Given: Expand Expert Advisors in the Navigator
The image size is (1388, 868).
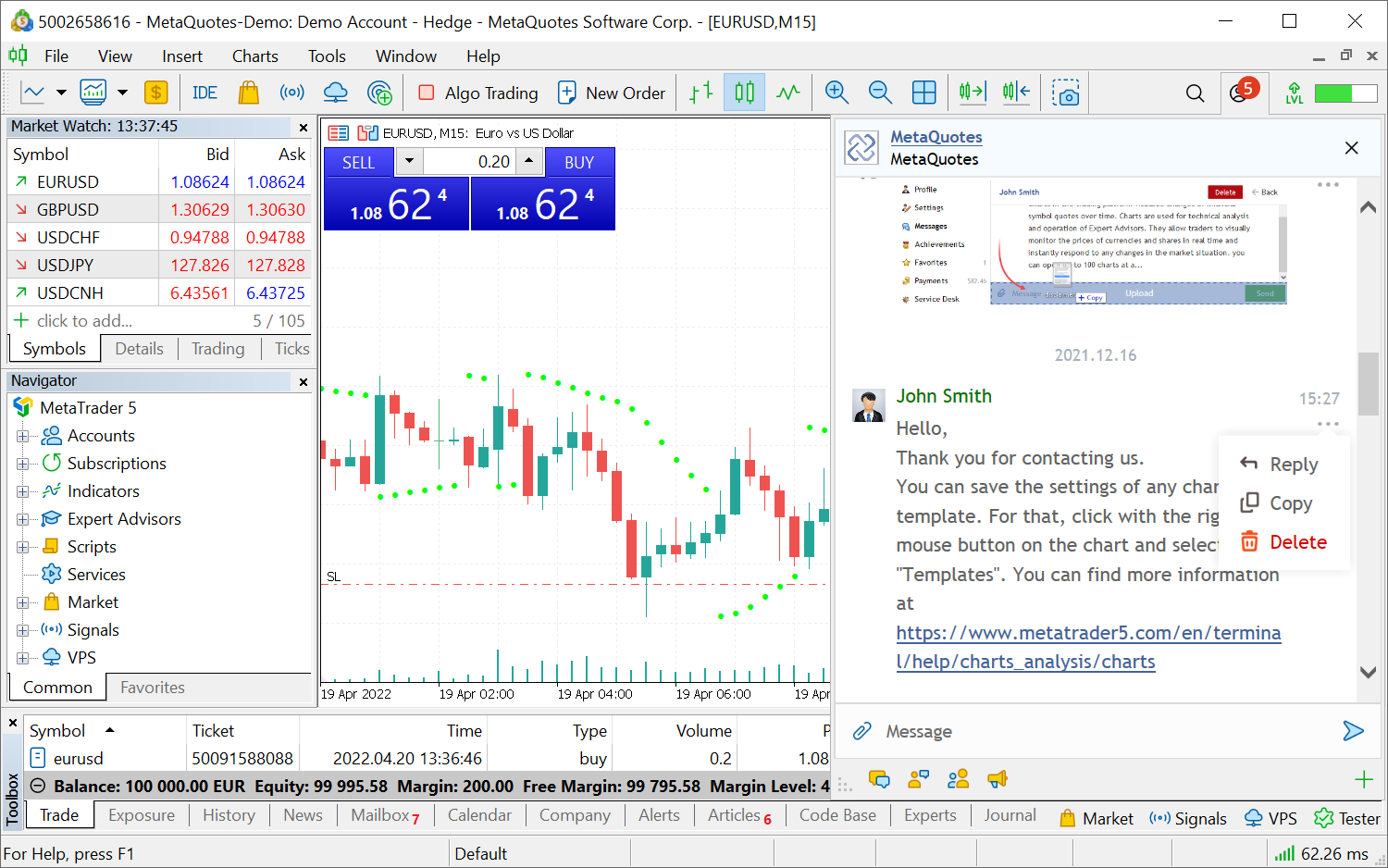Looking at the screenshot, I should point(24,518).
